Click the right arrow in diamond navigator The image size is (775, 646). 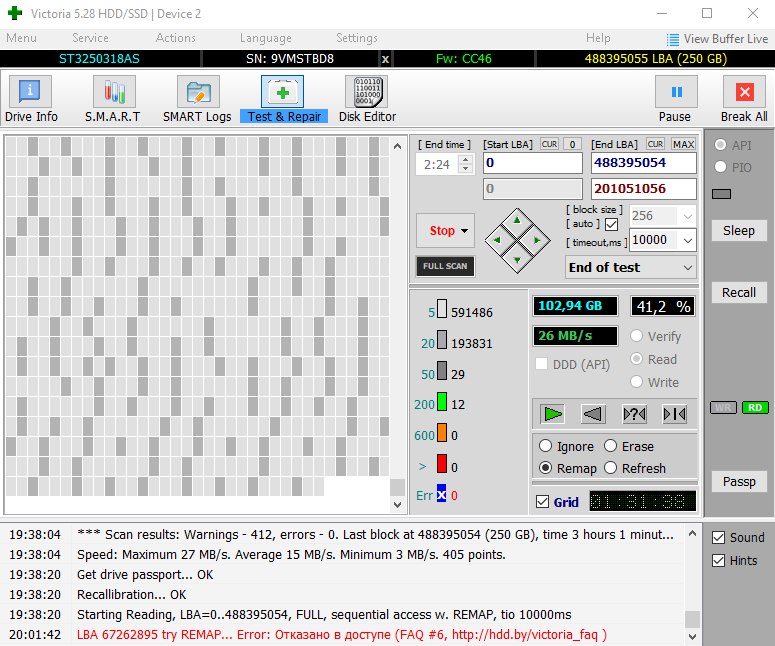click(x=537, y=240)
